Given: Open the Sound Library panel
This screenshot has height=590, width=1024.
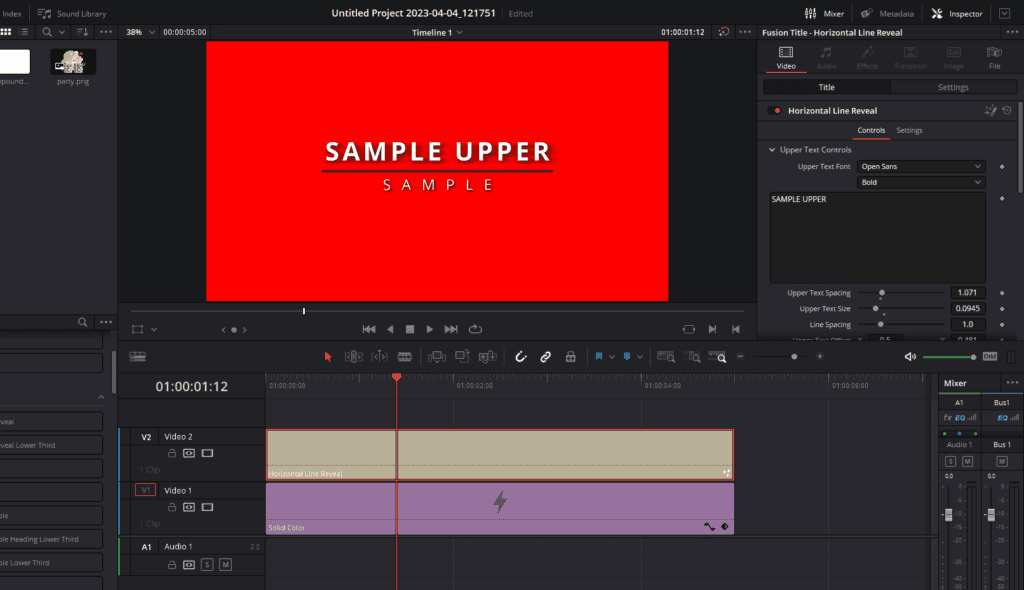Looking at the screenshot, I should tap(72, 13).
